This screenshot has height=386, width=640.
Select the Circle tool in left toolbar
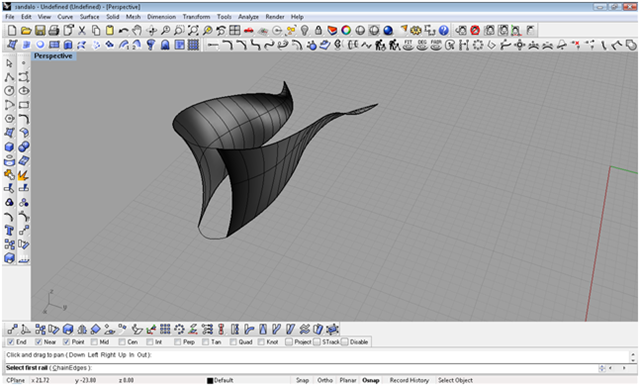[9, 91]
